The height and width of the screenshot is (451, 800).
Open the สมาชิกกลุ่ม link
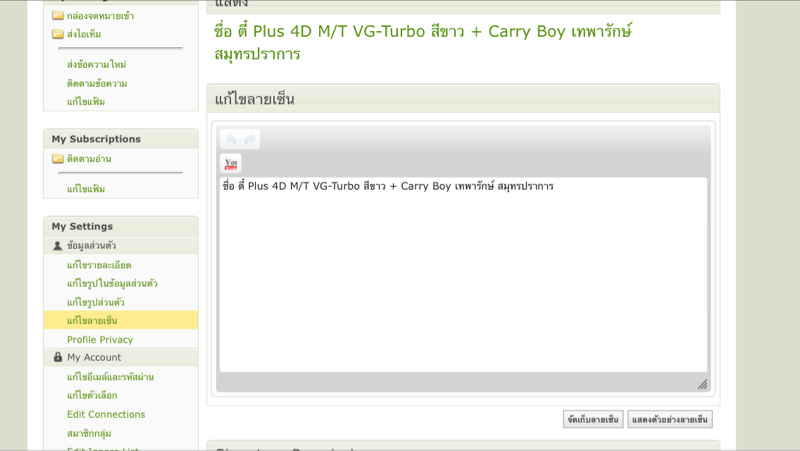(89, 433)
